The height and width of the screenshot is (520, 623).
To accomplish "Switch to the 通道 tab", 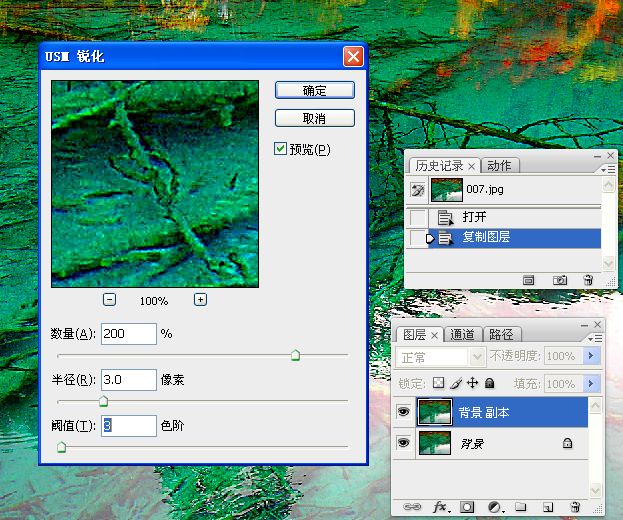I will pos(462,334).
